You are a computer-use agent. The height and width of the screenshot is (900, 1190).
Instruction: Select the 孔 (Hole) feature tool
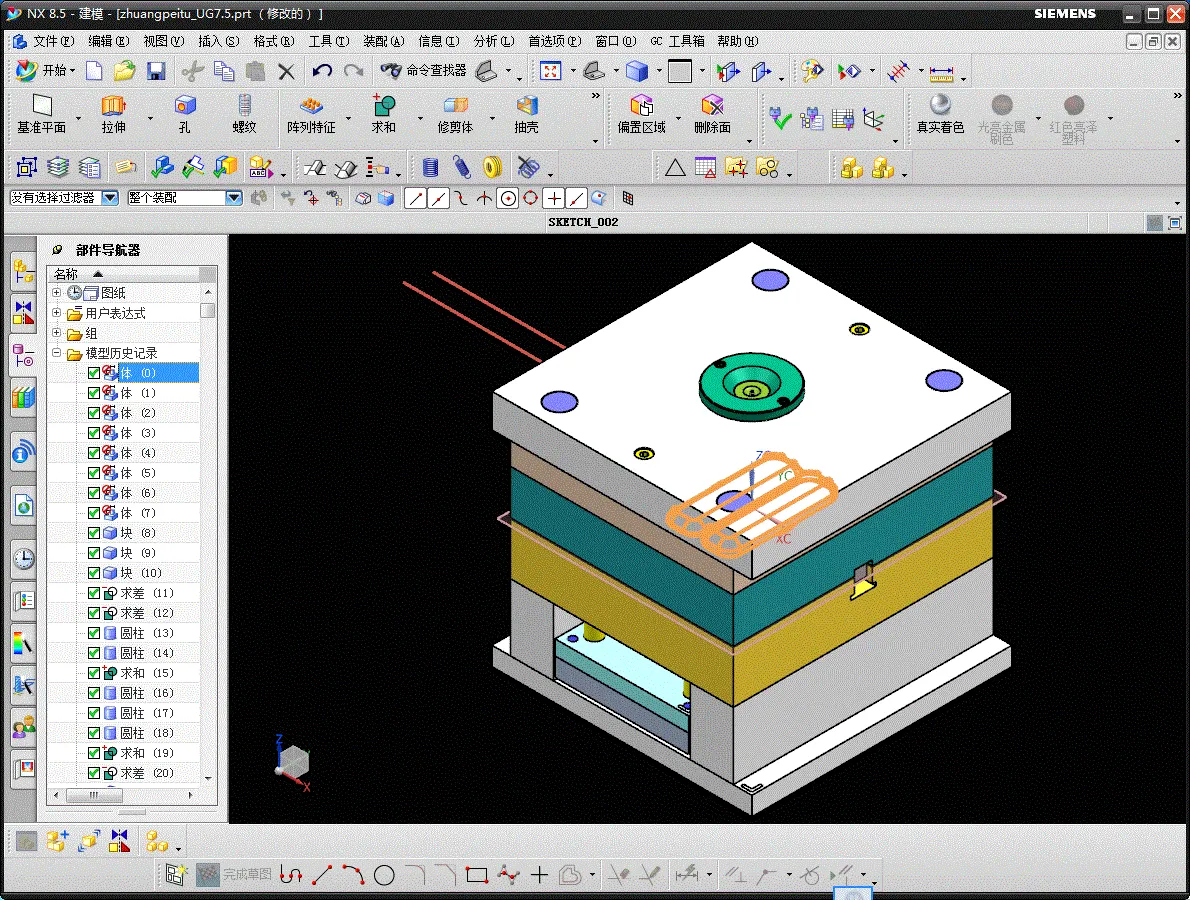coord(184,106)
